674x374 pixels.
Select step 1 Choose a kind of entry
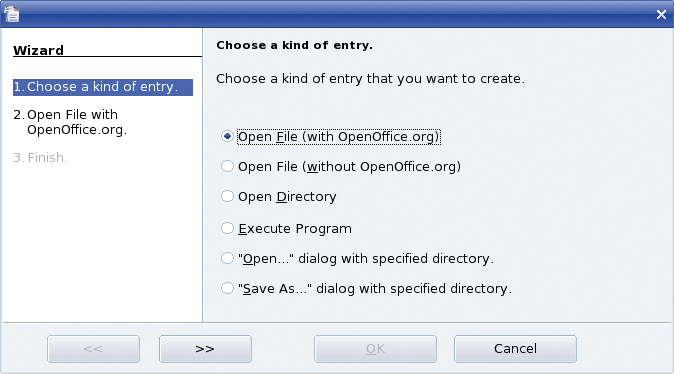(x=103, y=87)
